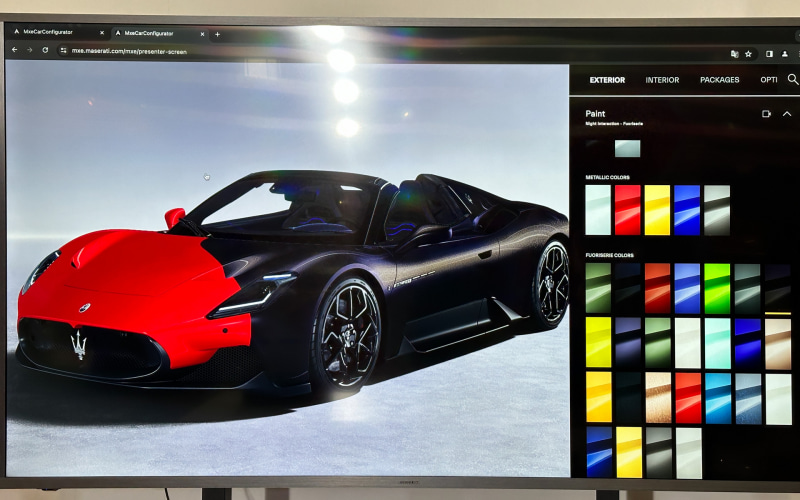Image resolution: width=800 pixels, height=500 pixels.
Task: Select the light silver swatch under Paint title
Action: pyautogui.click(x=627, y=148)
